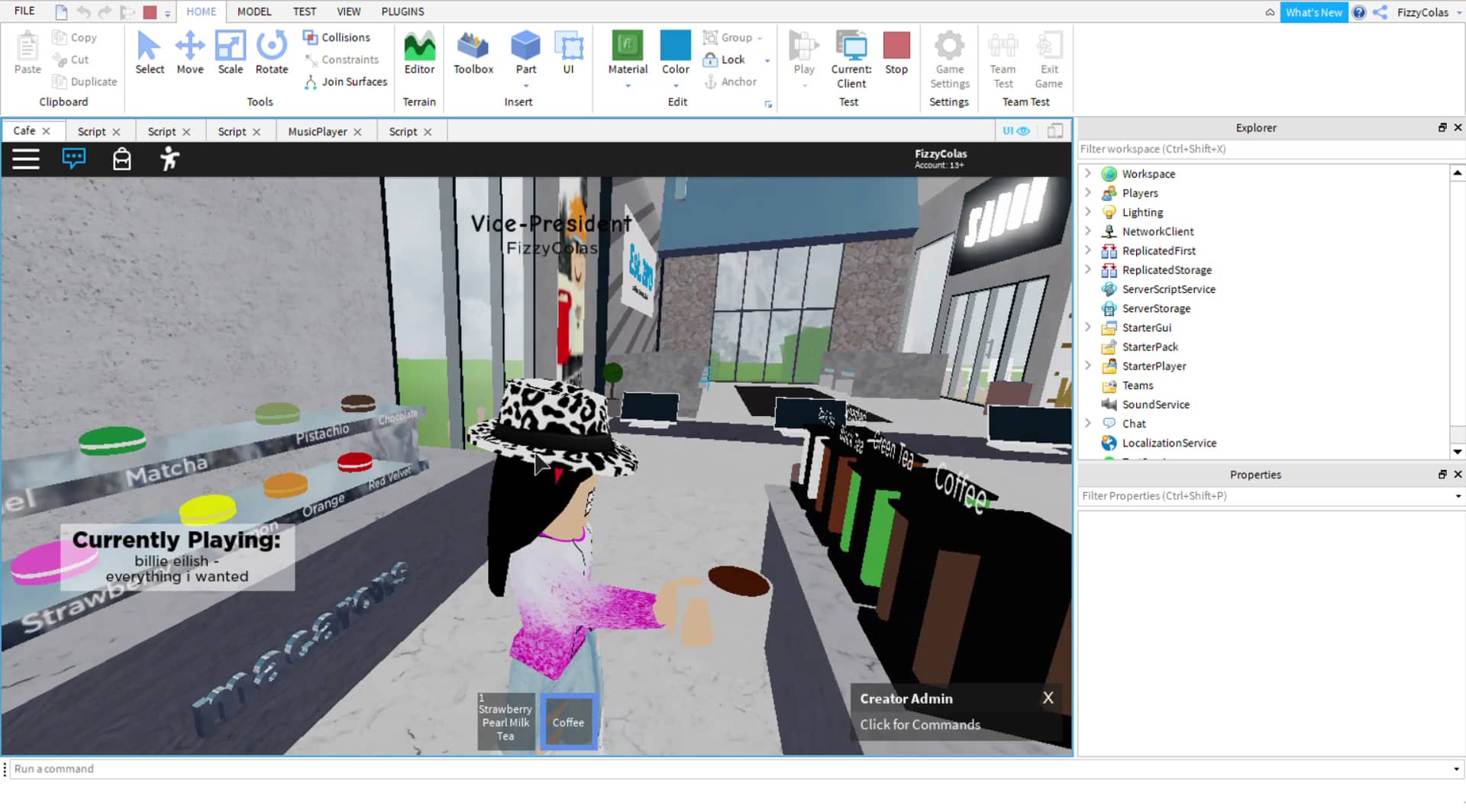
Task: Open the Rotate tool
Action: pos(271,52)
